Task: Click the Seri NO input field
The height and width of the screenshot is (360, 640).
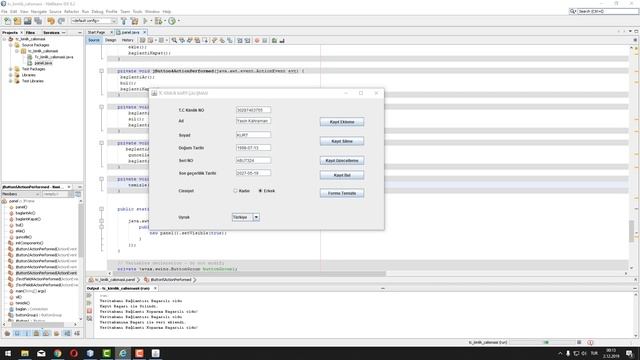Action: click(253, 161)
